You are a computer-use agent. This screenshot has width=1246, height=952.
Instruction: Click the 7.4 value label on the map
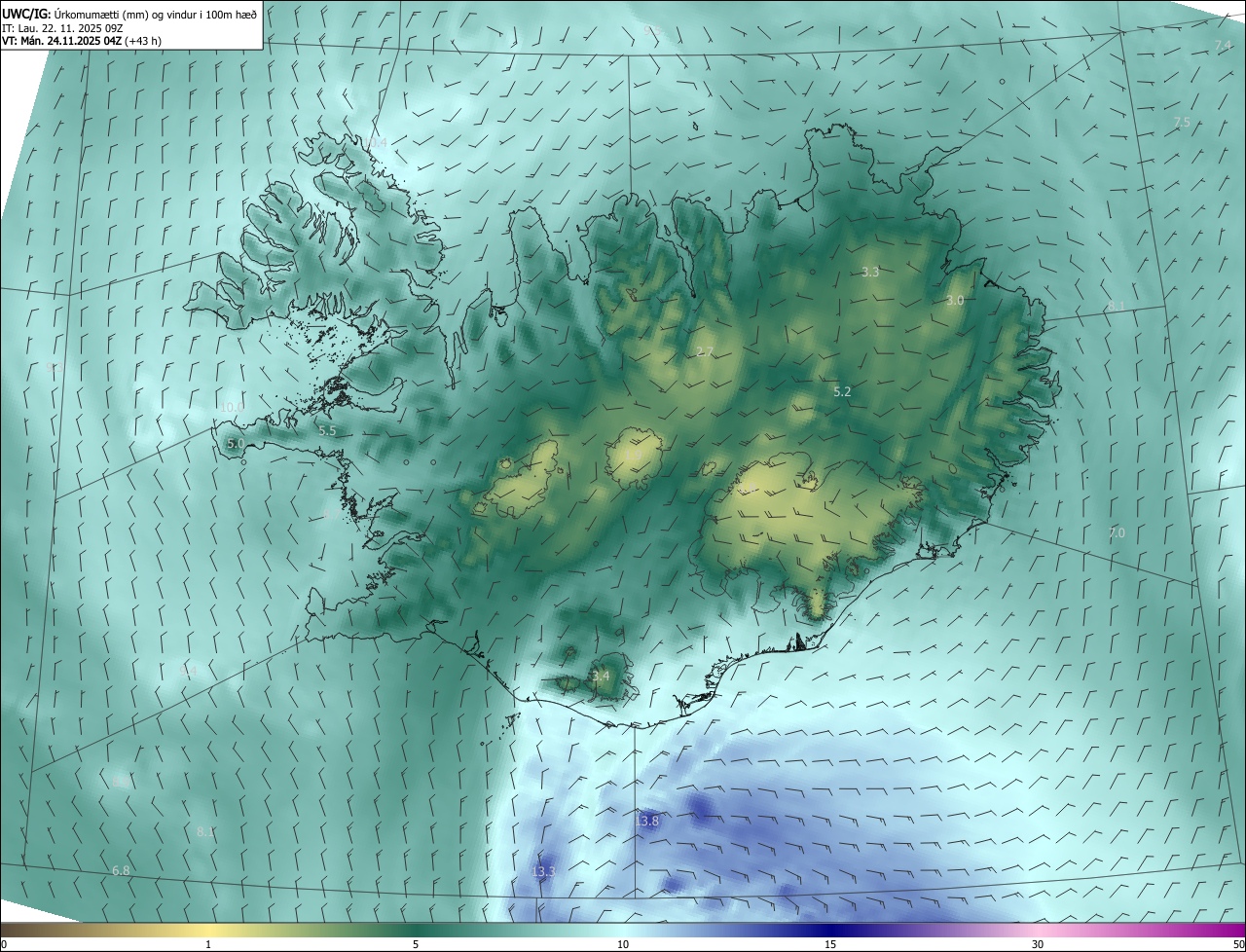coord(1224,46)
